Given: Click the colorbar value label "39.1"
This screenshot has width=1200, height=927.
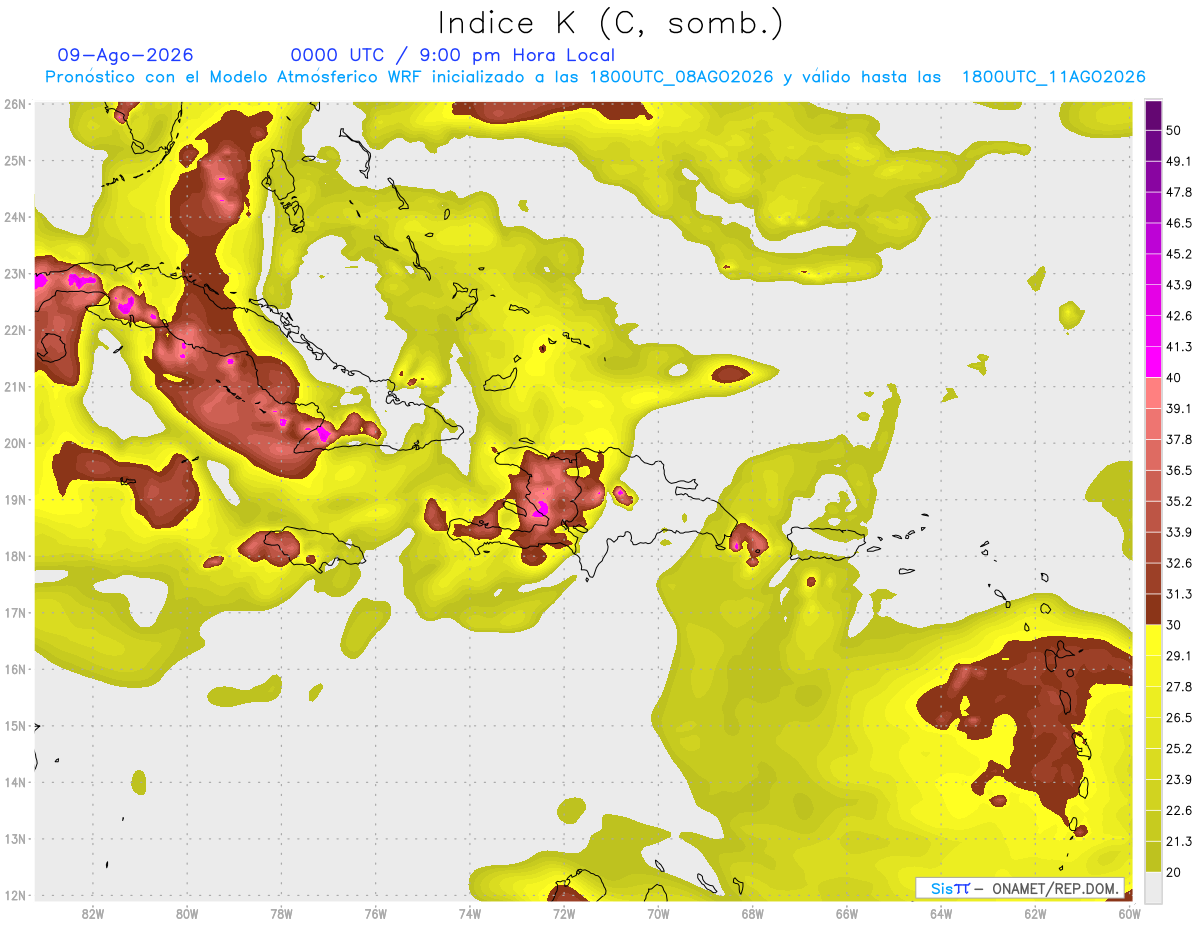Looking at the screenshot, I should pyautogui.click(x=1179, y=408).
